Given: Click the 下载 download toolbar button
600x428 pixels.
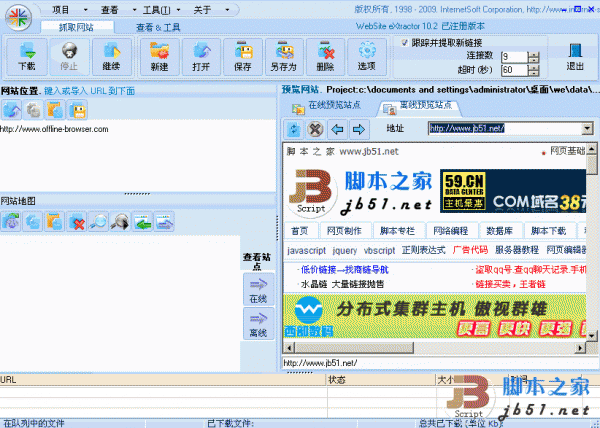Looking at the screenshot, I should (x=26, y=57).
